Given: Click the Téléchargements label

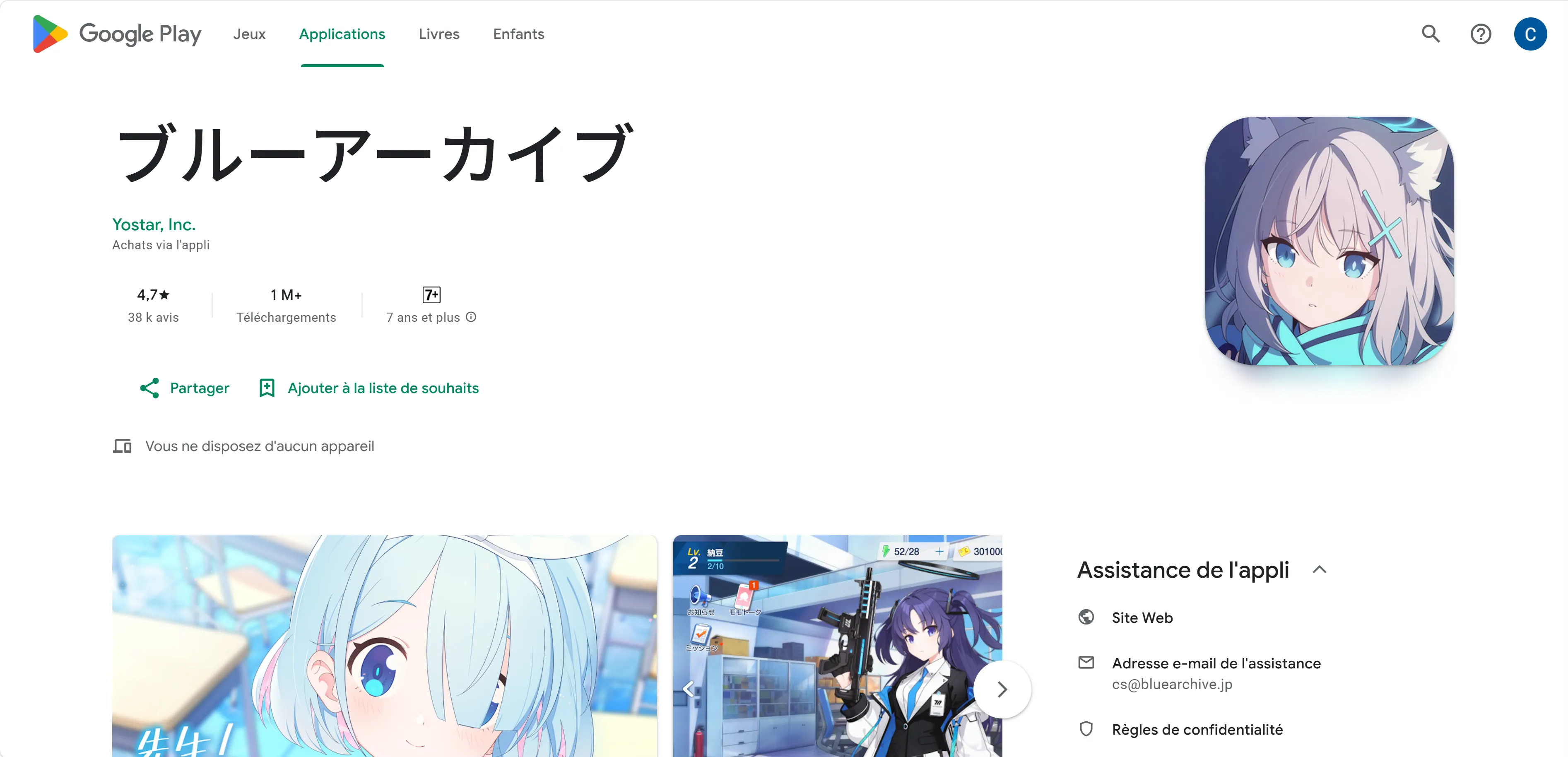Looking at the screenshot, I should pyautogui.click(x=286, y=317).
